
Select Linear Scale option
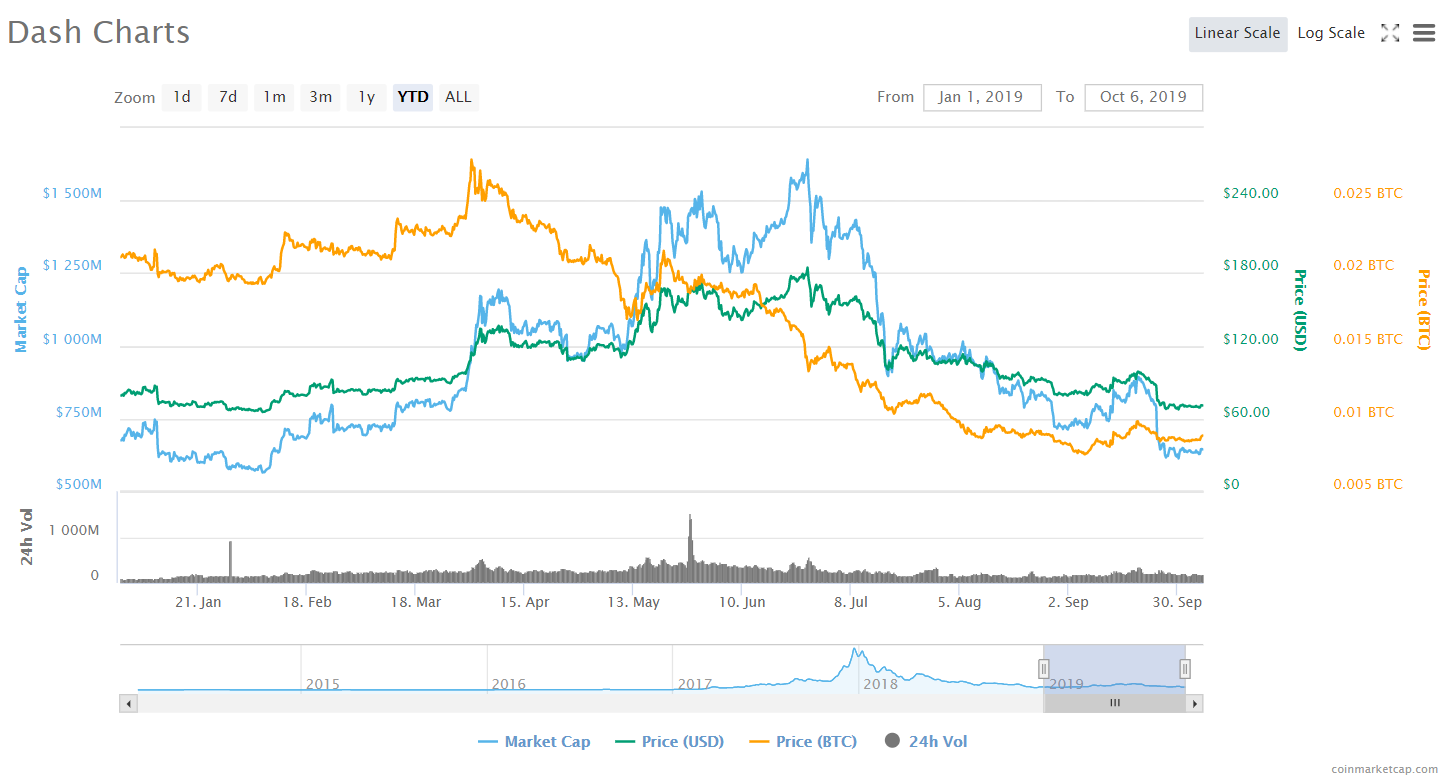pos(1237,33)
